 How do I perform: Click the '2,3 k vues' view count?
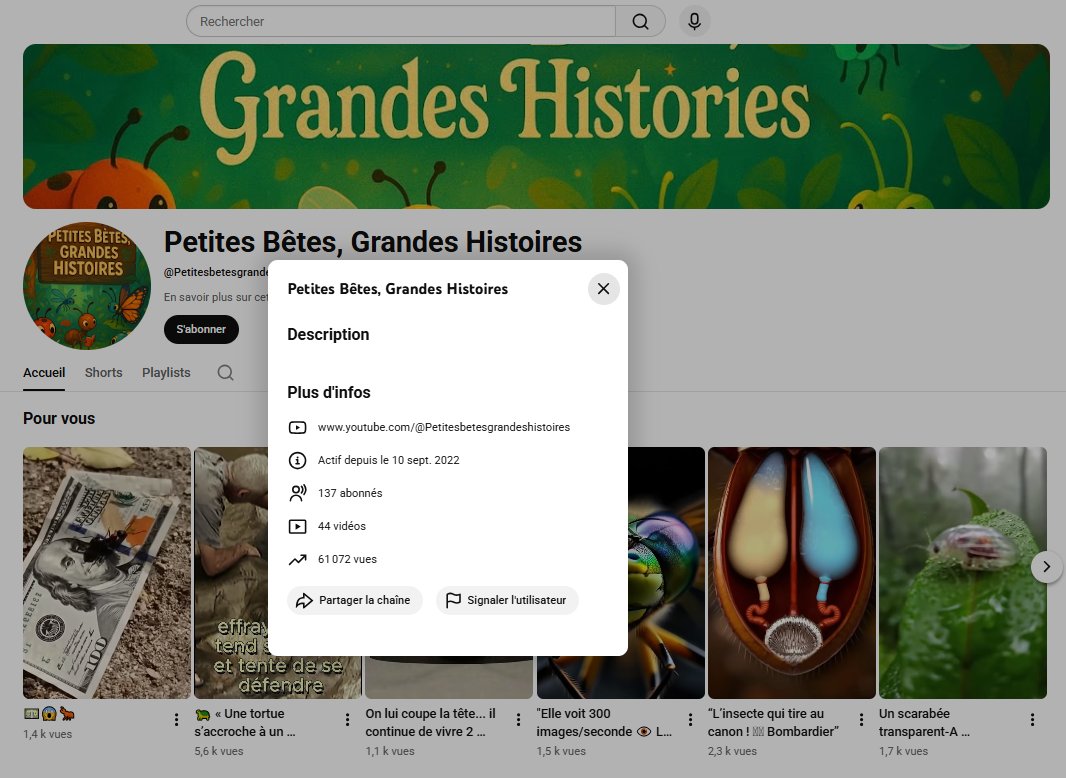[x=732, y=751]
